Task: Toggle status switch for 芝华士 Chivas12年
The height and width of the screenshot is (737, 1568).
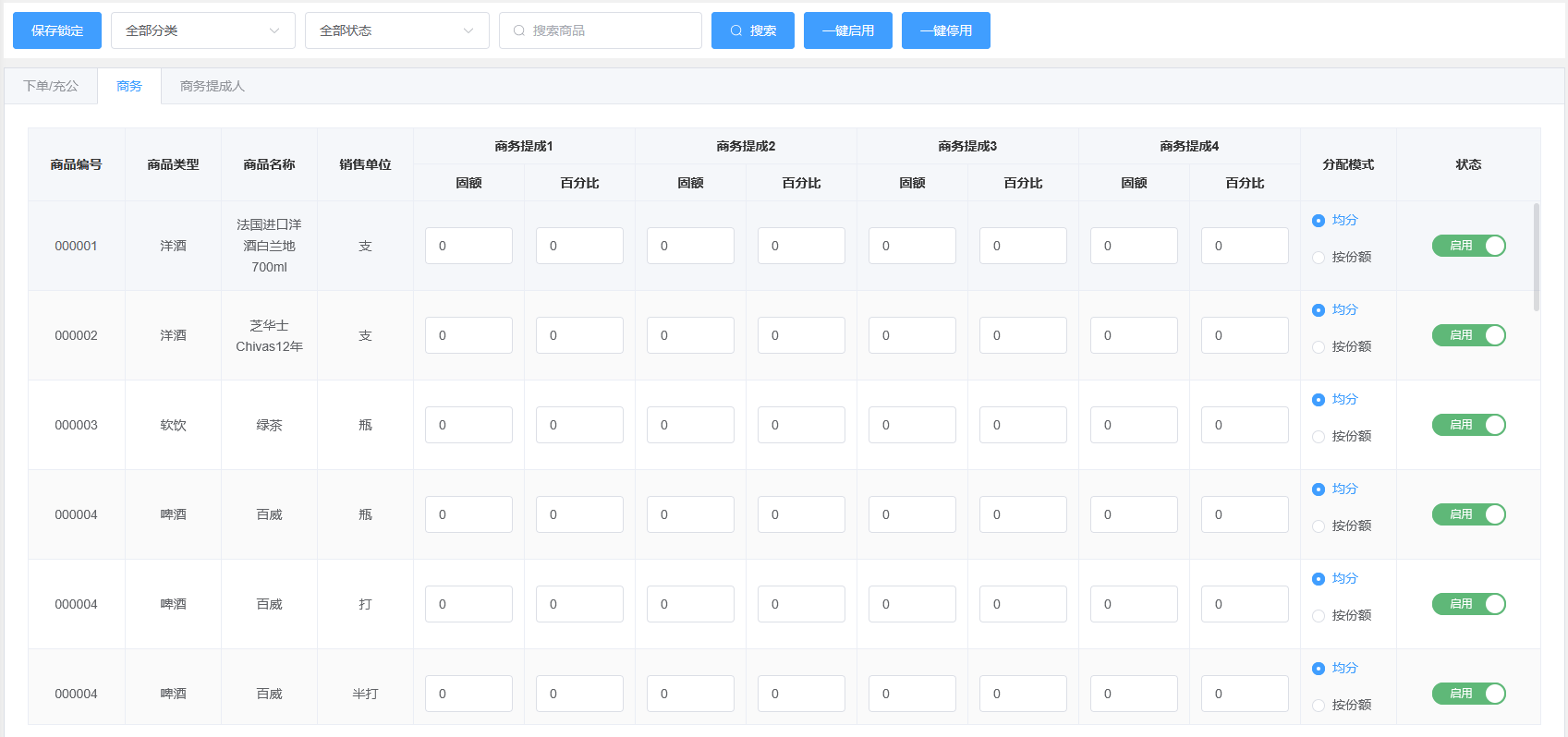Action: (1468, 335)
